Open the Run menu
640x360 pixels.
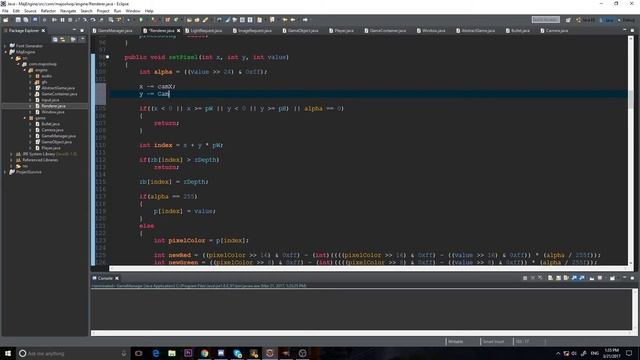[x=117, y=11]
